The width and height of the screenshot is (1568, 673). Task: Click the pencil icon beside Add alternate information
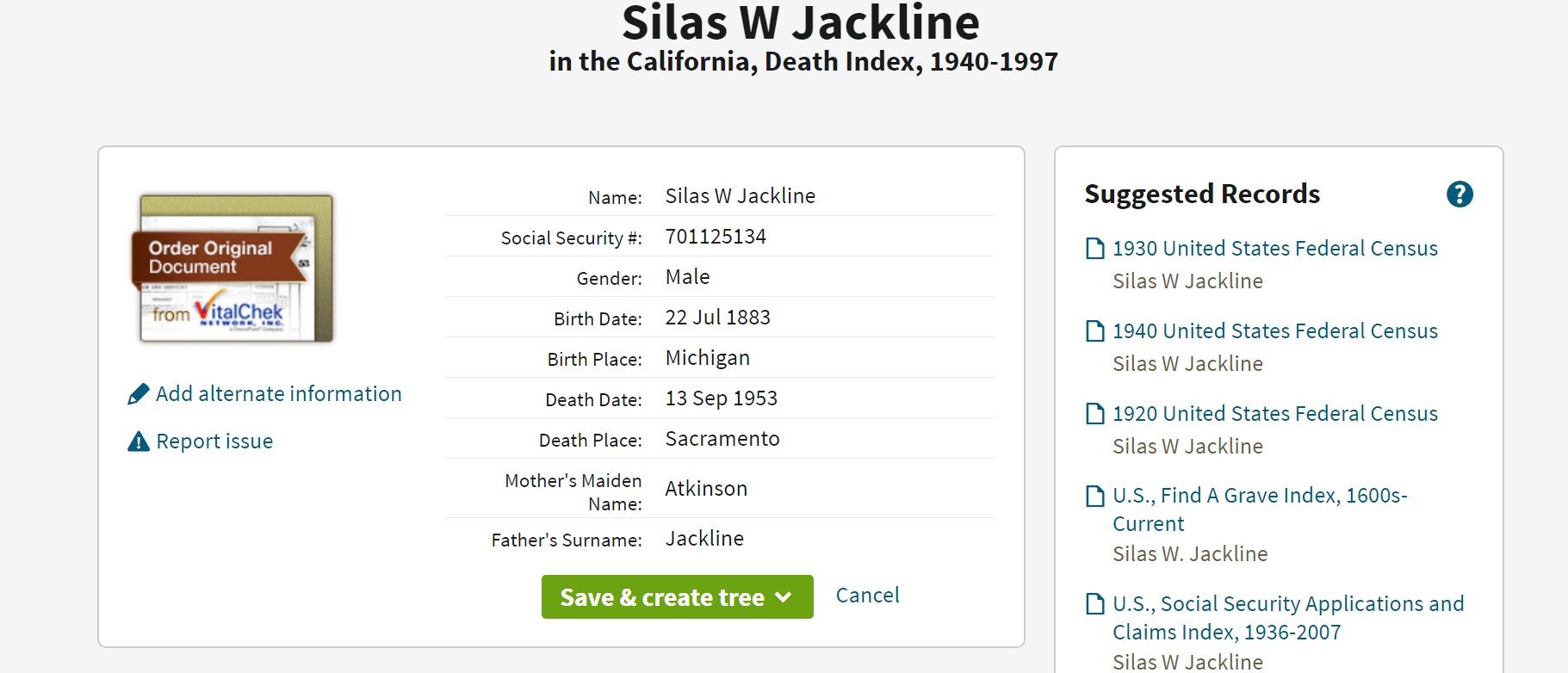coord(139,394)
